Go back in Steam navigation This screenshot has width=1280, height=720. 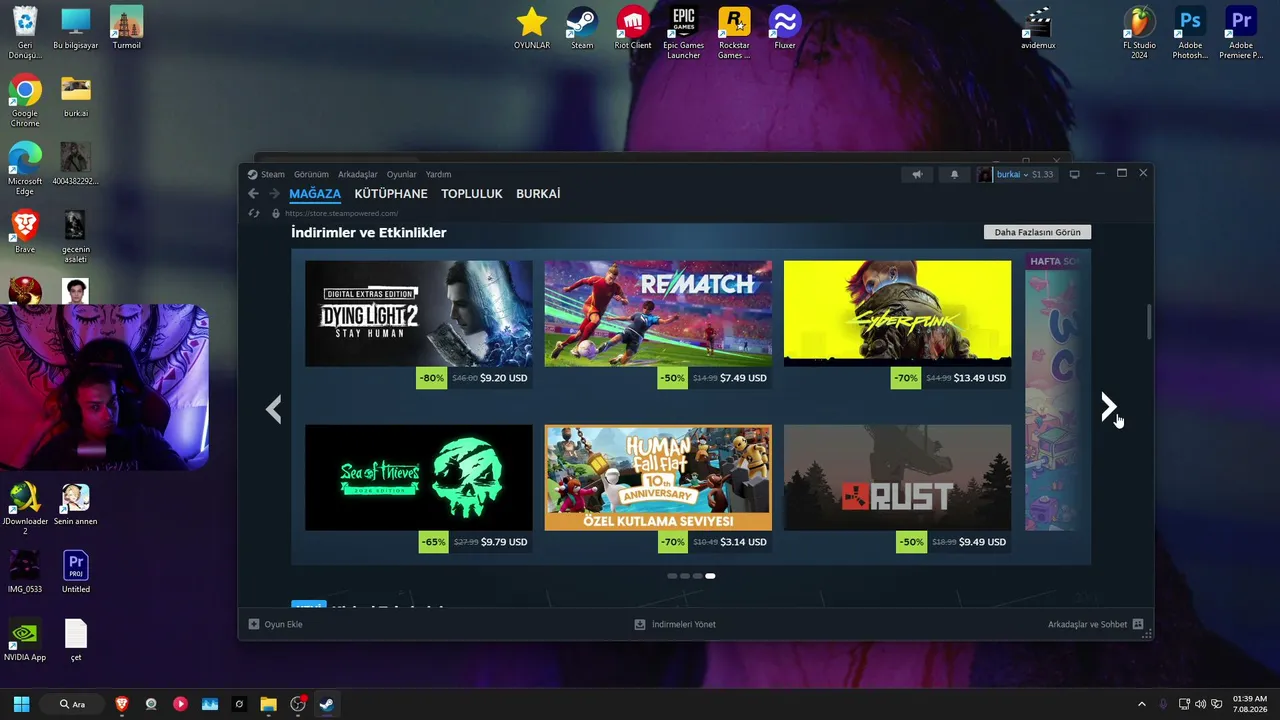tap(253, 194)
